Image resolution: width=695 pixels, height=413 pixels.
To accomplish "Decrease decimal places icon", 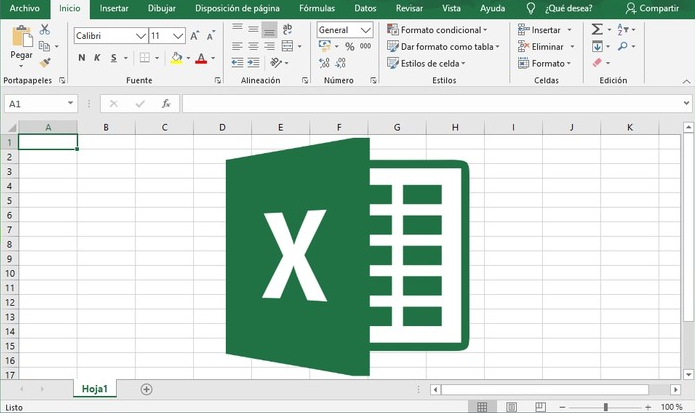I will click(340, 63).
